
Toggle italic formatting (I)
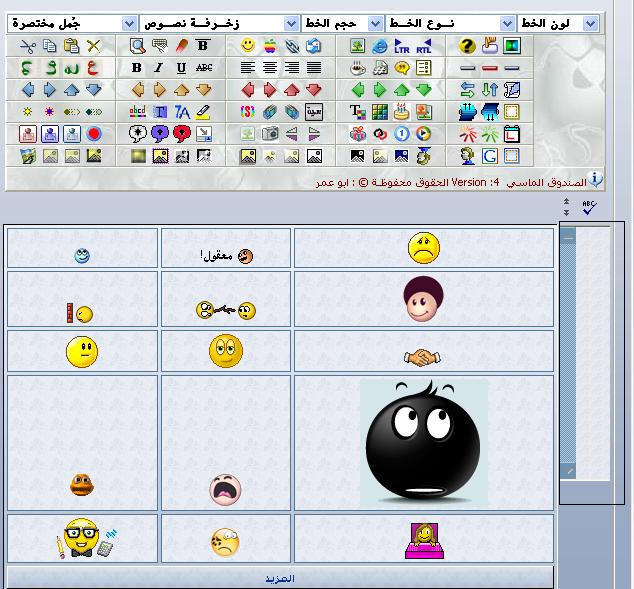[160, 67]
